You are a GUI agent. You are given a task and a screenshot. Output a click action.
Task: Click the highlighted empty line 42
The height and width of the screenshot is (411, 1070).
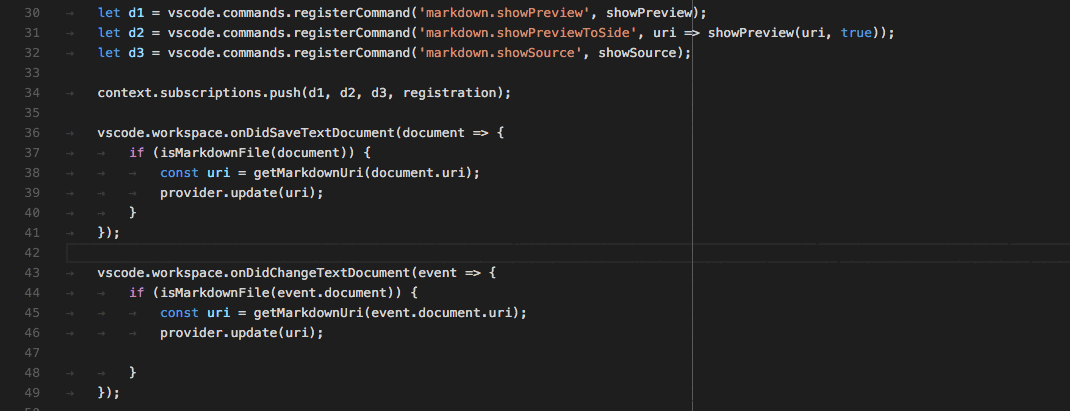[x=400, y=253]
